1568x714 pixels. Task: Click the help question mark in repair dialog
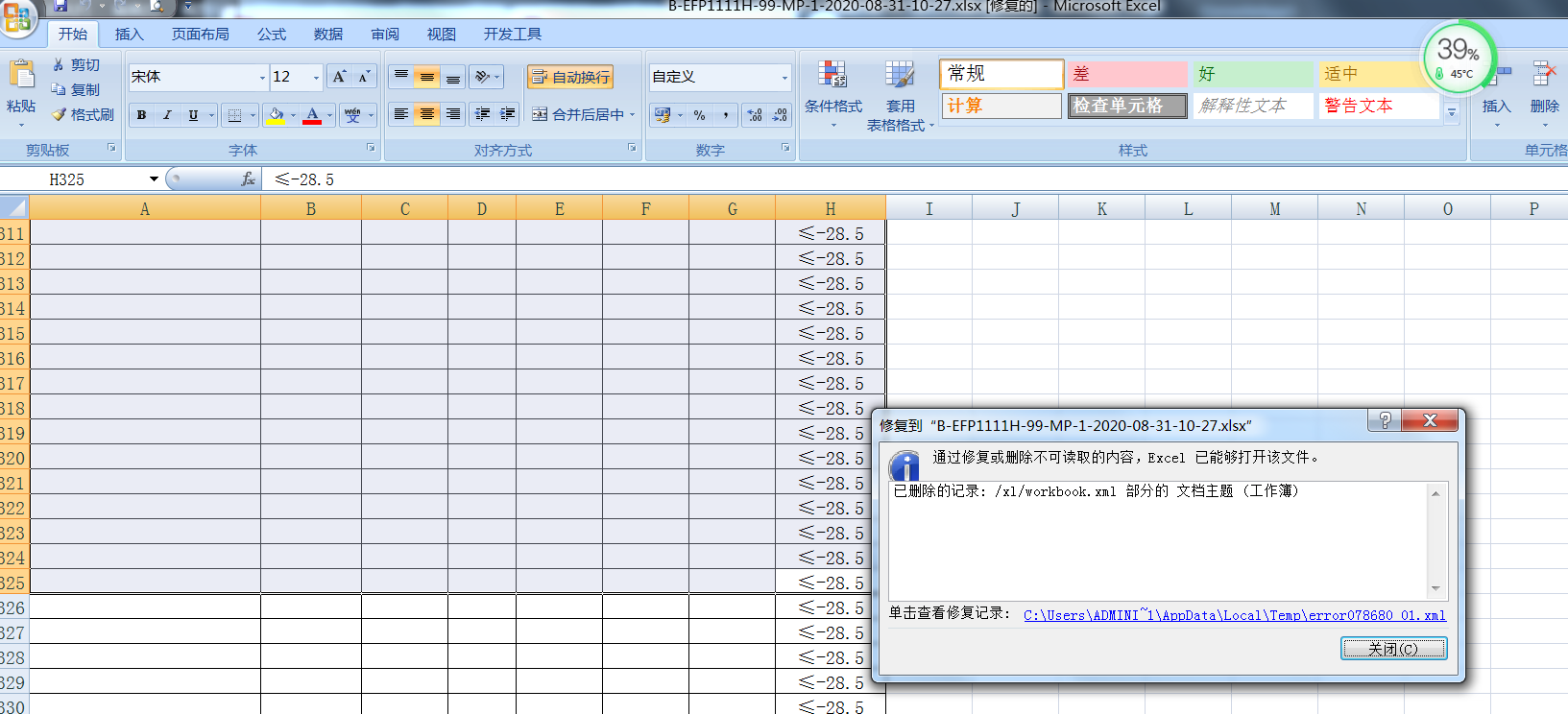click(1385, 420)
